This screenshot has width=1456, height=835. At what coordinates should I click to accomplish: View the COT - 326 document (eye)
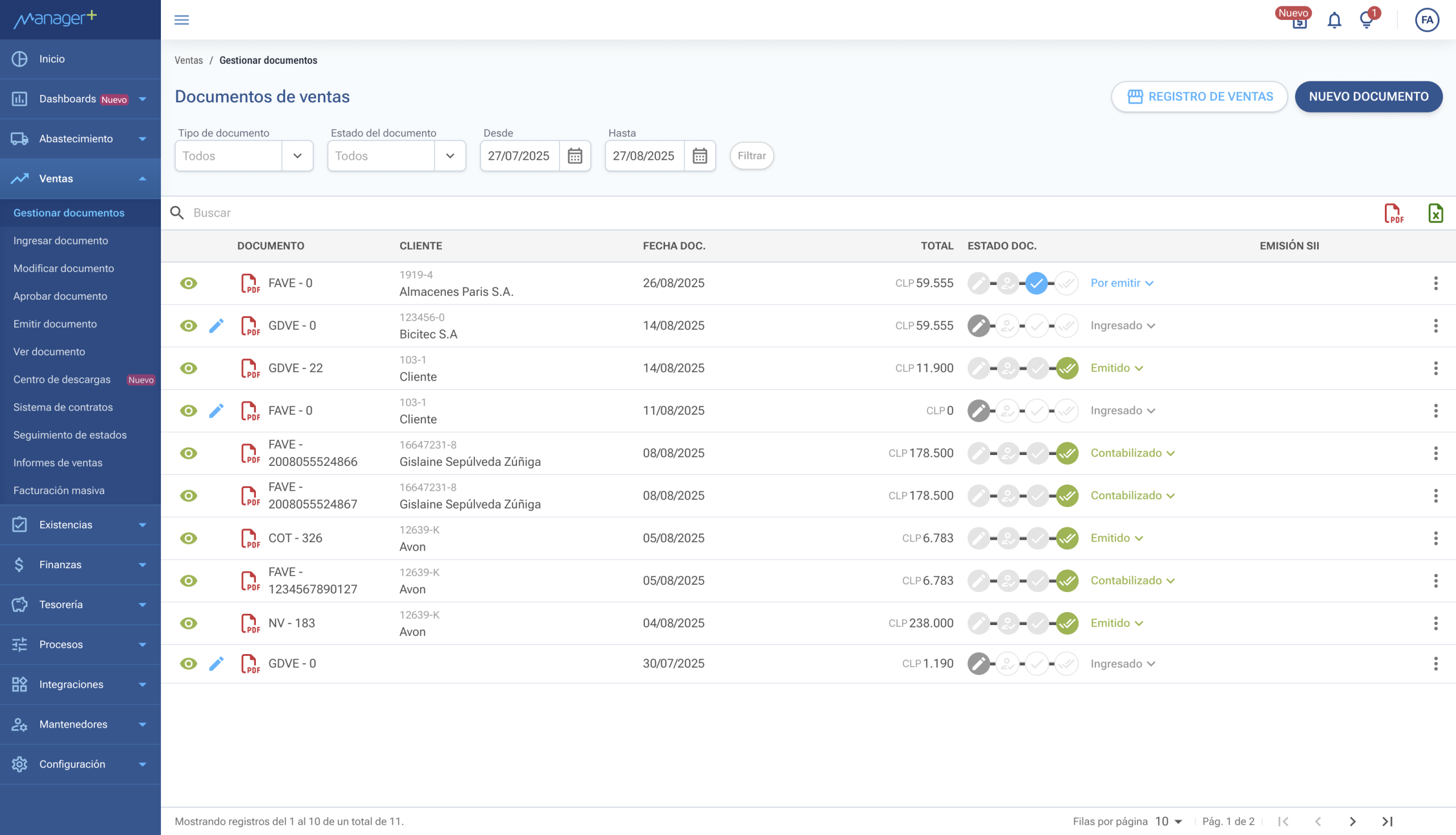188,538
